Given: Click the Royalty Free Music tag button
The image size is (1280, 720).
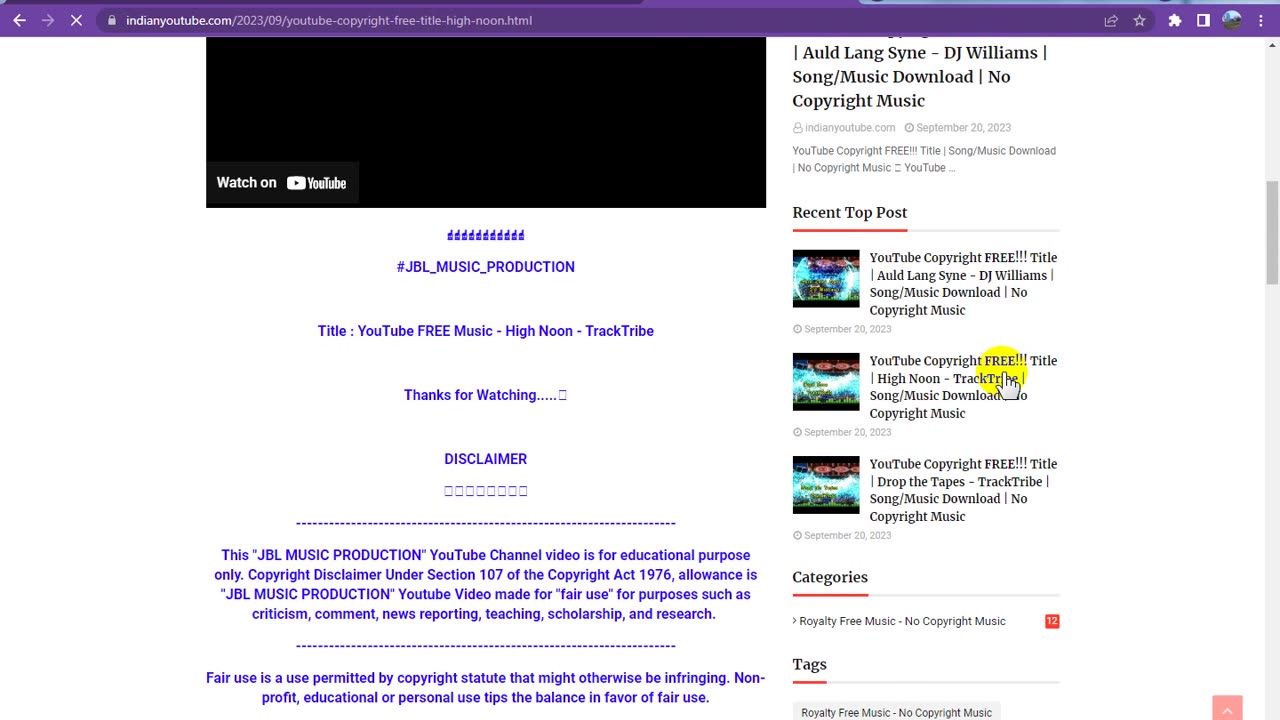Looking at the screenshot, I should point(896,712).
